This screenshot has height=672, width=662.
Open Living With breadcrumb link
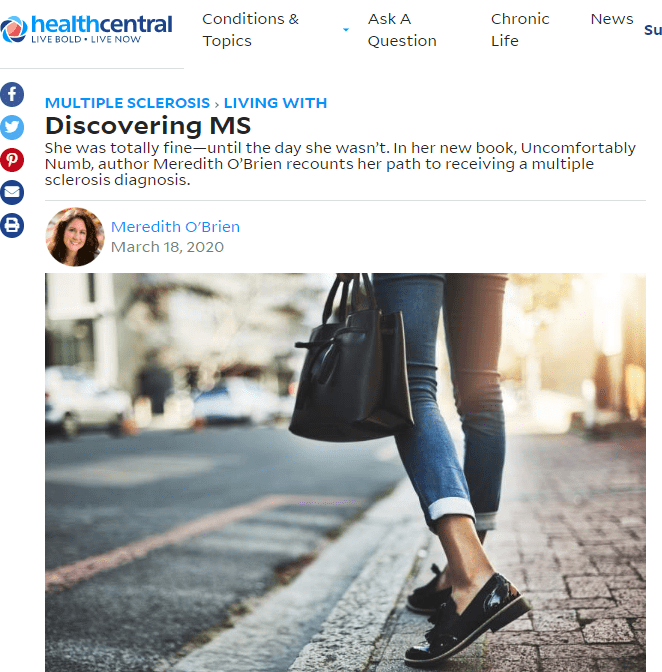coord(275,103)
